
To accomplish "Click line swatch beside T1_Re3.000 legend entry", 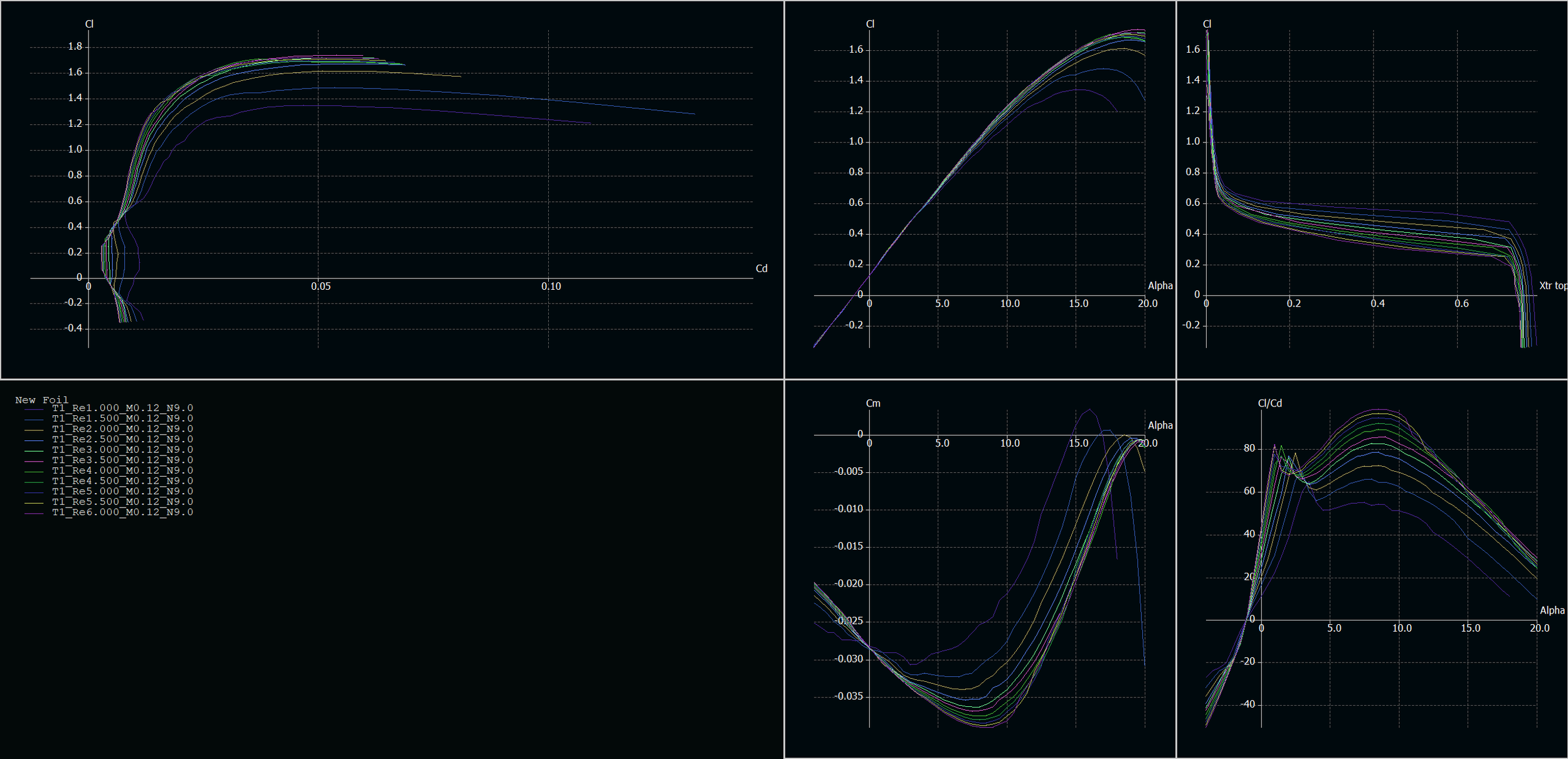I will point(34,451).
